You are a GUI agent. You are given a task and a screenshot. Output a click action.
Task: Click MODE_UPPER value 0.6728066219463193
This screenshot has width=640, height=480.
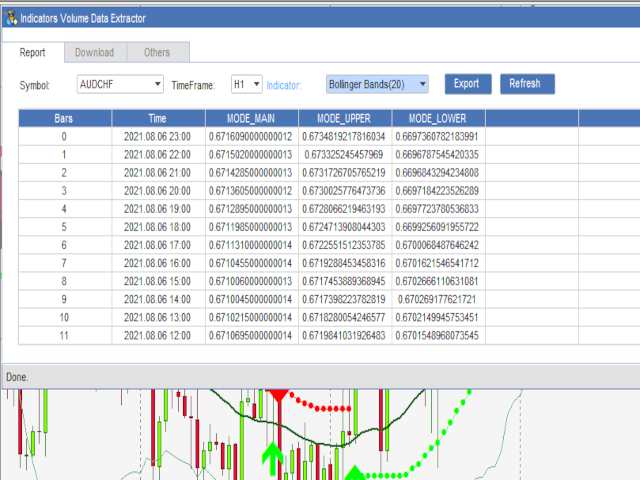click(x=344, y=209)
